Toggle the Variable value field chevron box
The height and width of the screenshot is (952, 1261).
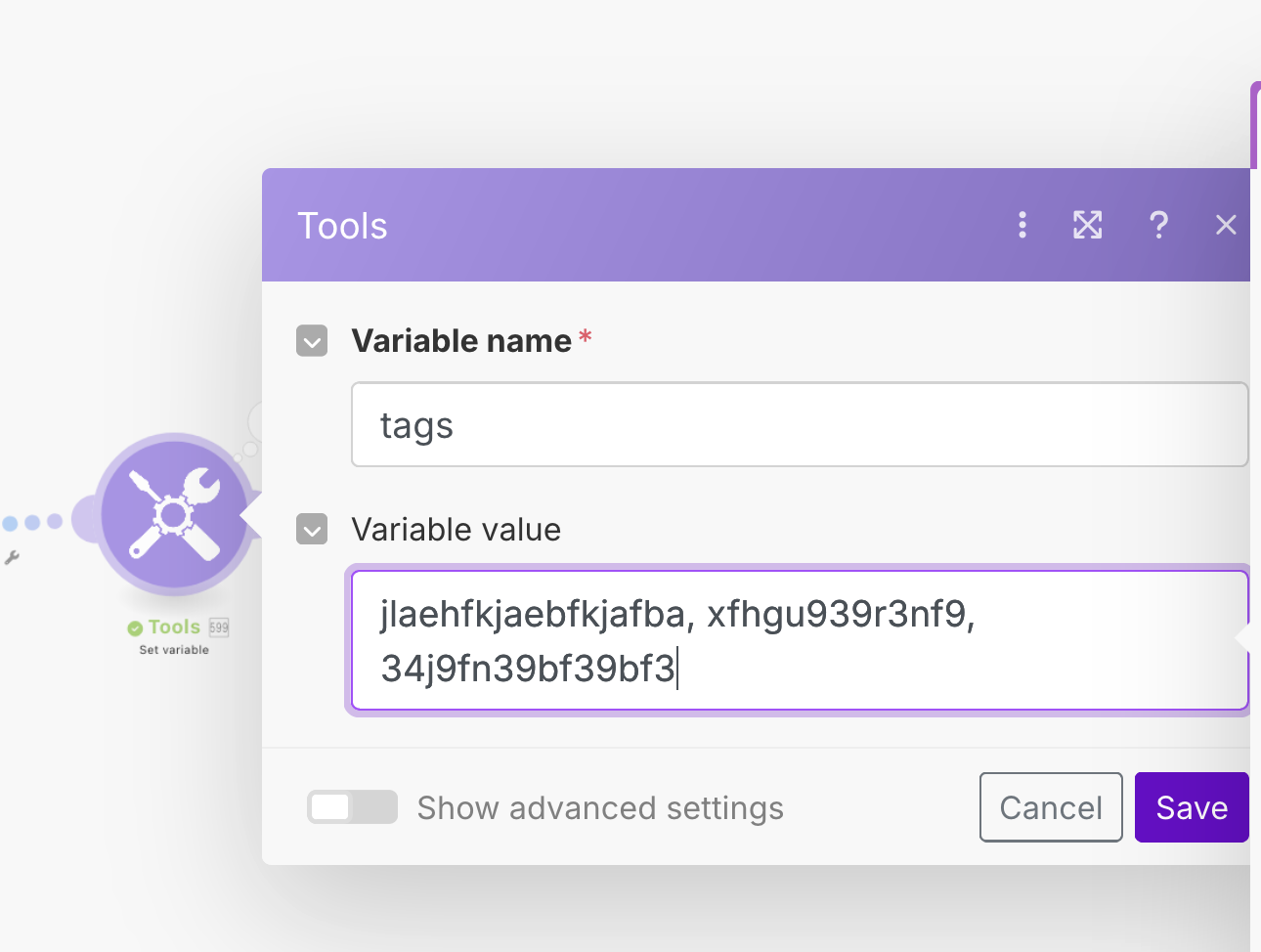point(312,530)
